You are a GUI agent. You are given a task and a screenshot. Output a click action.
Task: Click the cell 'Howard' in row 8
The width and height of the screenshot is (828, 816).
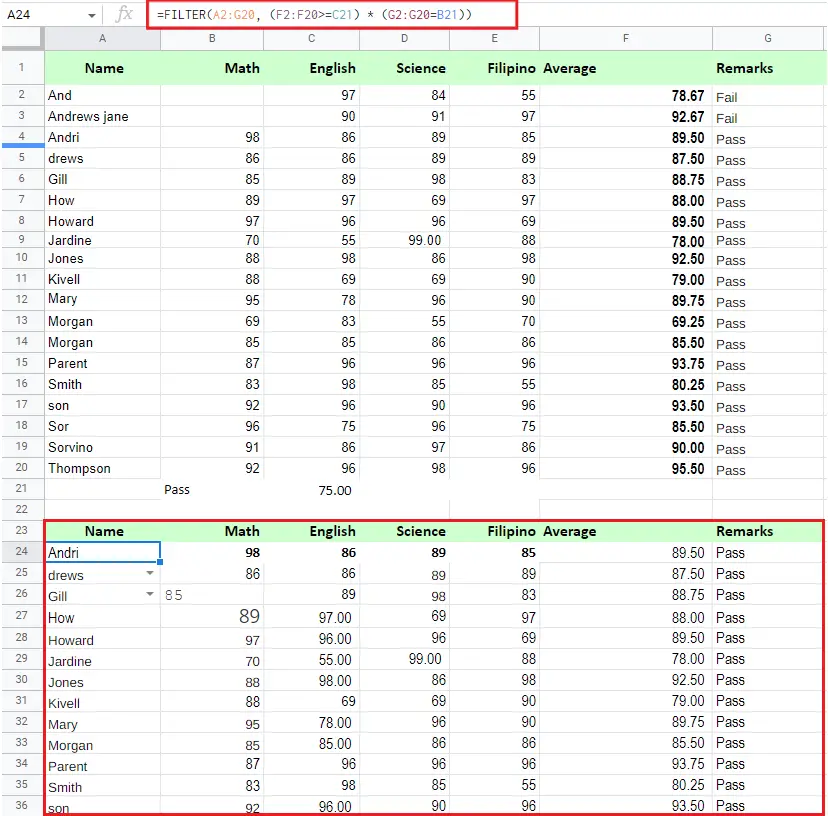click(102, 221)
